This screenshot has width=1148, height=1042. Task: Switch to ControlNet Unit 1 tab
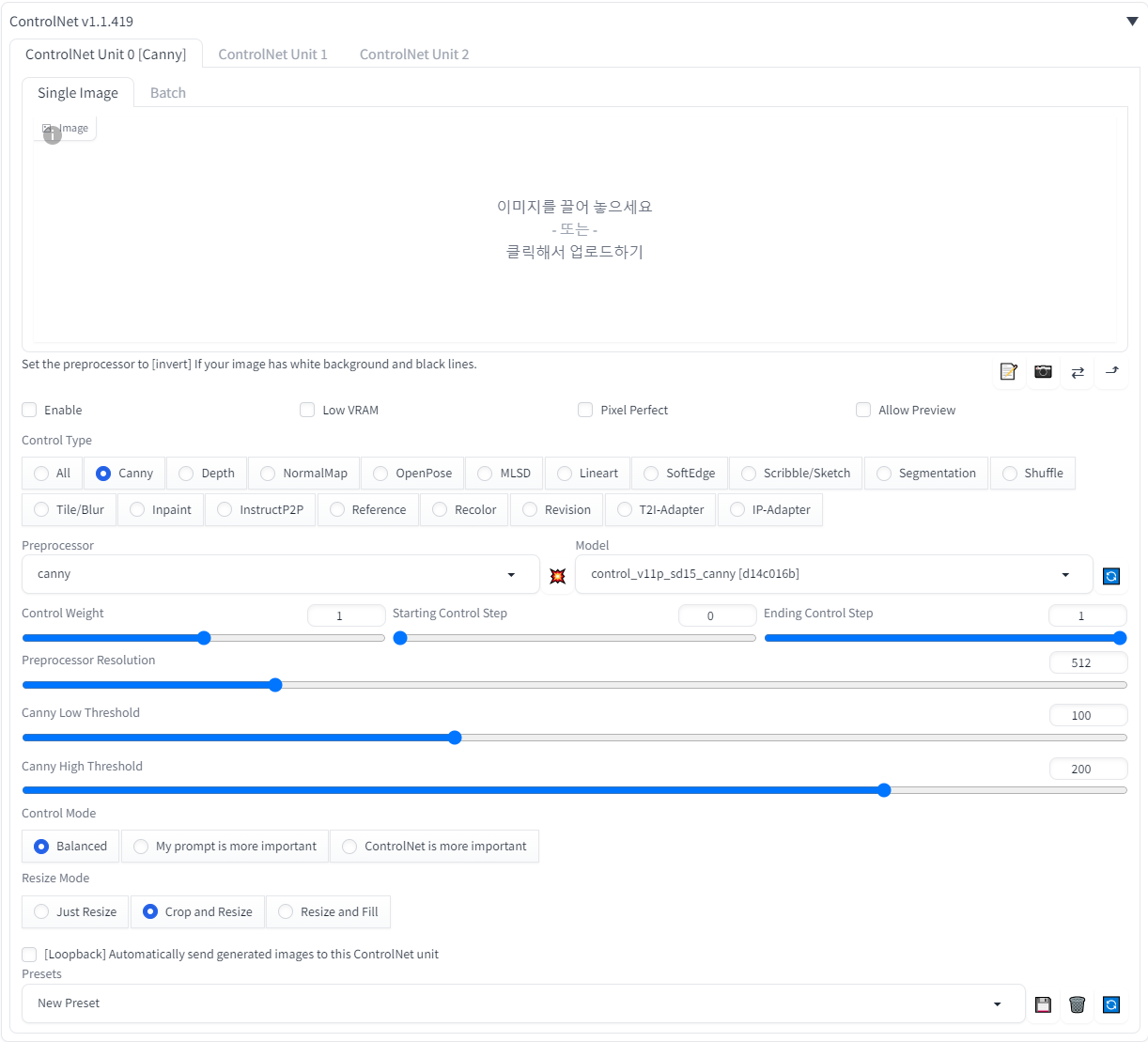coord(272,54)
